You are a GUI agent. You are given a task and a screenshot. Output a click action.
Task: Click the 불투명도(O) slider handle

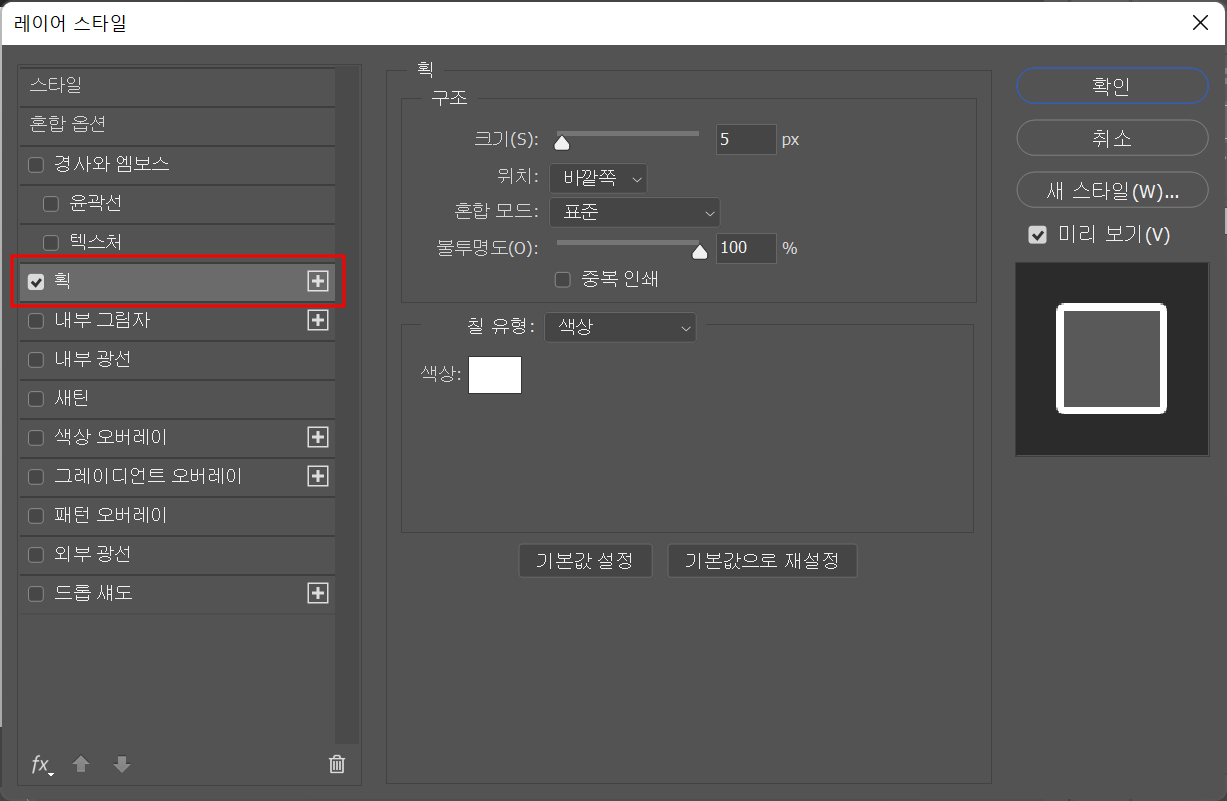click(x=700, y=251)
